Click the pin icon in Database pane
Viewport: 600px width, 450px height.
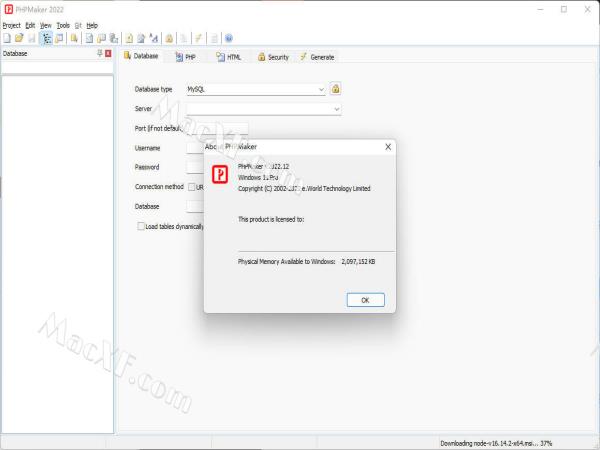[99, 53]
